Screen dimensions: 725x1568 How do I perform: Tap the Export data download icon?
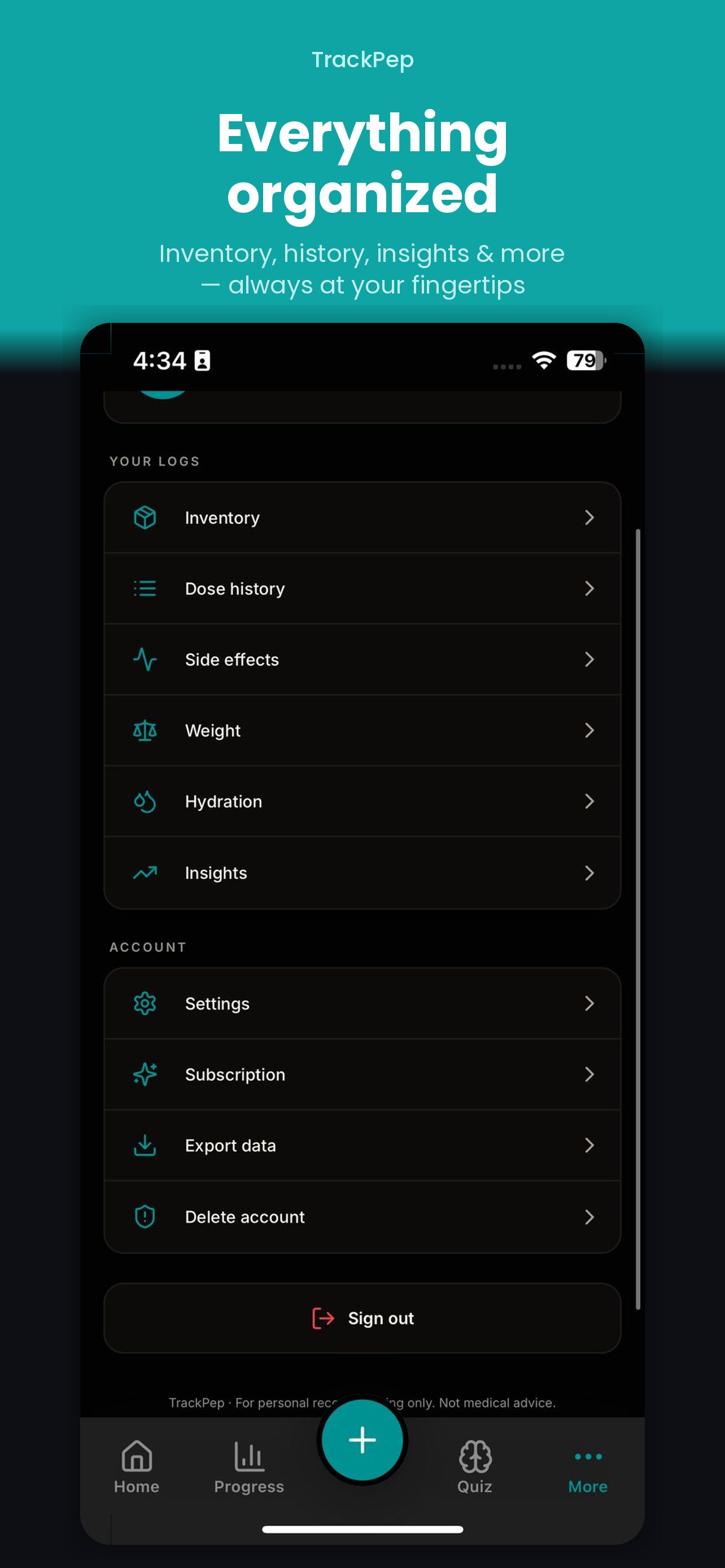coord(145,1145)
